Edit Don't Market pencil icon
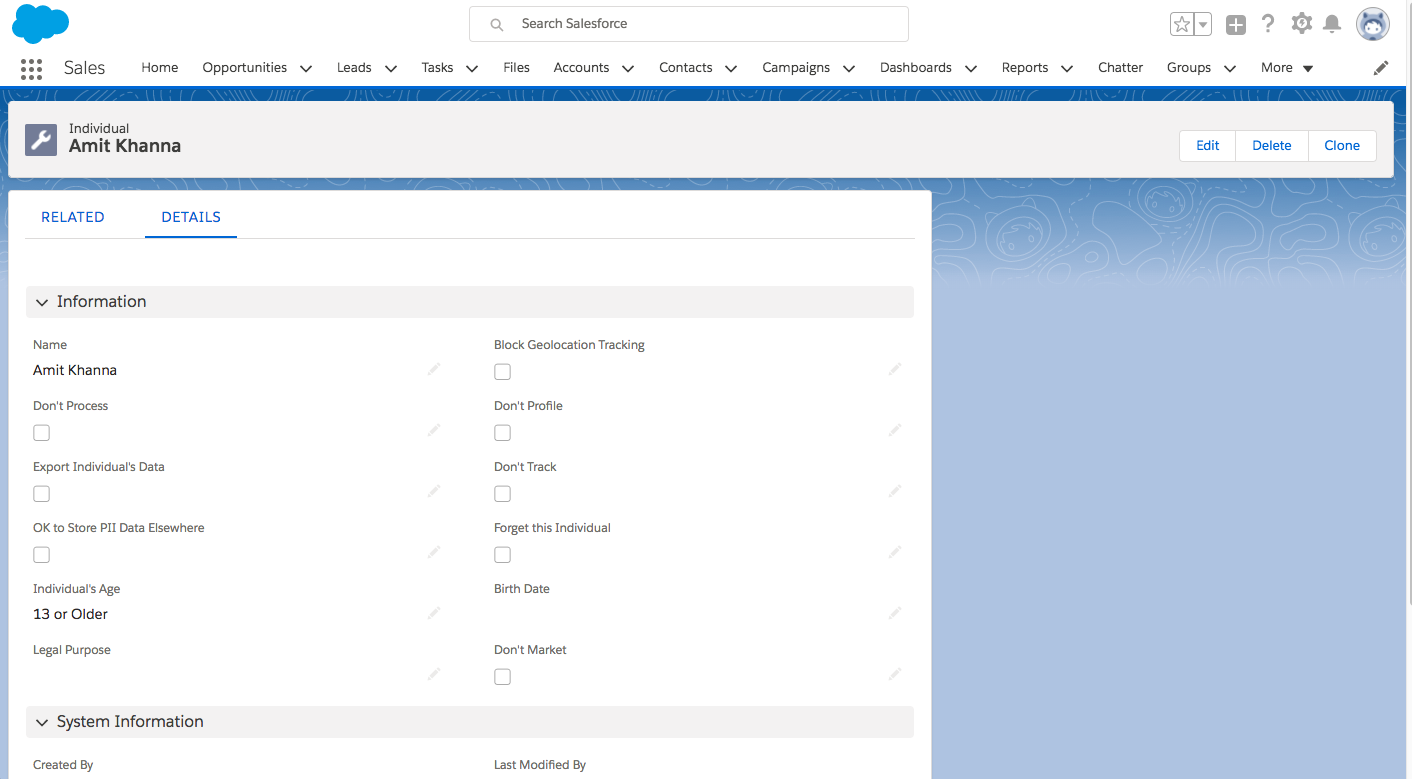1412x779 pixels. [x=895, y=675]
